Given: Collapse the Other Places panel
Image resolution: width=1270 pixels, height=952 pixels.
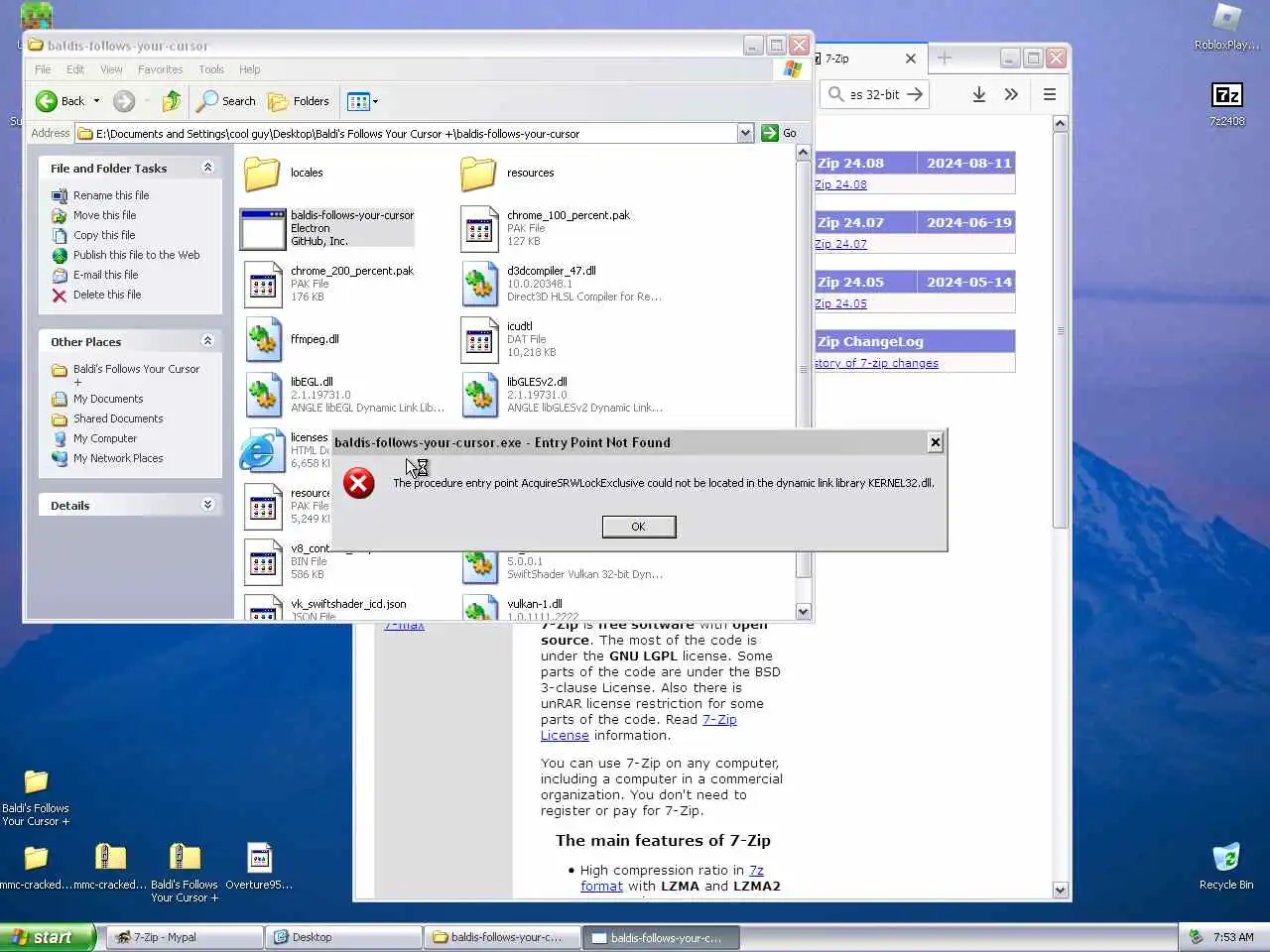Looking at the screenshot, I should pos(207,341).
